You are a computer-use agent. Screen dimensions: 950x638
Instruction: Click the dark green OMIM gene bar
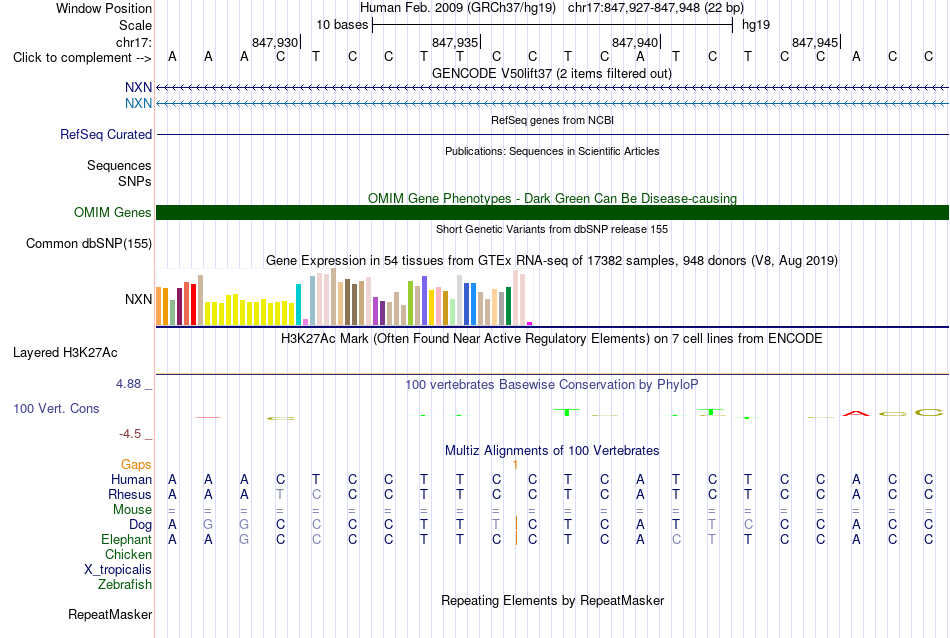[x=552, y=213]
